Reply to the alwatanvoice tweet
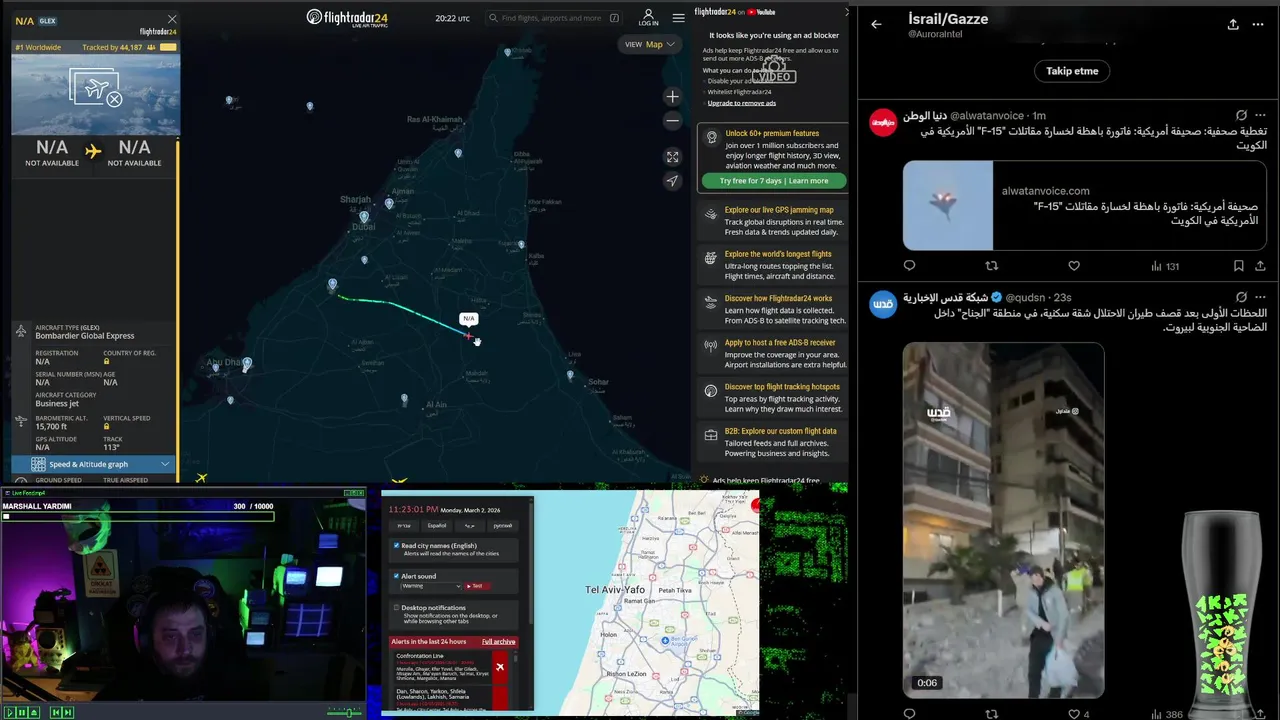1280x720 pixels. 909,266
